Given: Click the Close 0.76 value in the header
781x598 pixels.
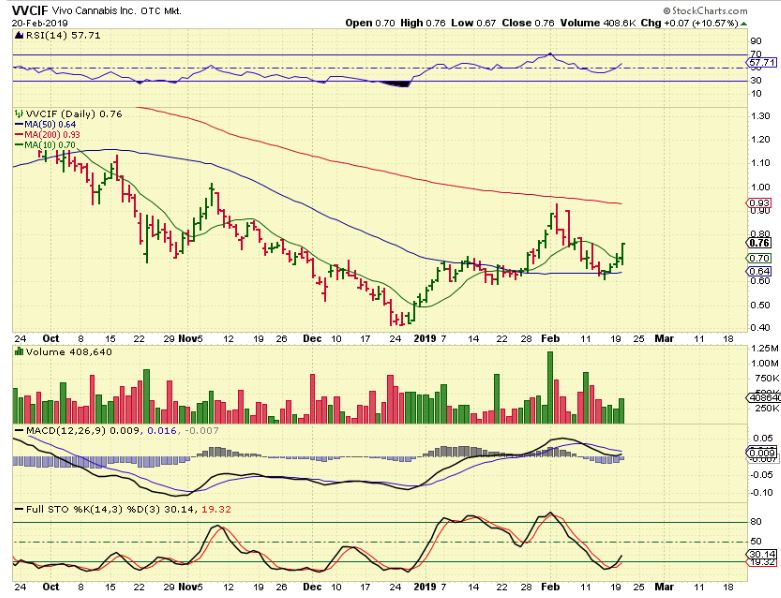Looking at the screenshot, I should point(528,23).
